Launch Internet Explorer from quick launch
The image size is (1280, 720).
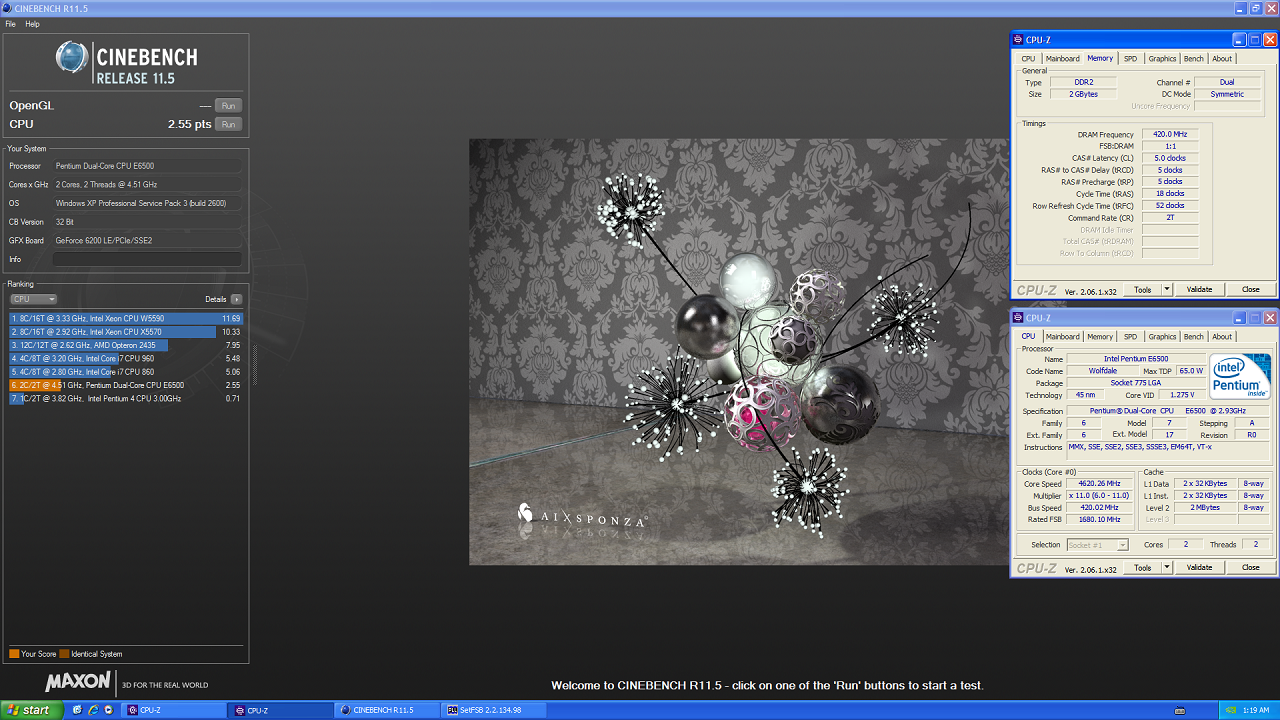(92, 710)
